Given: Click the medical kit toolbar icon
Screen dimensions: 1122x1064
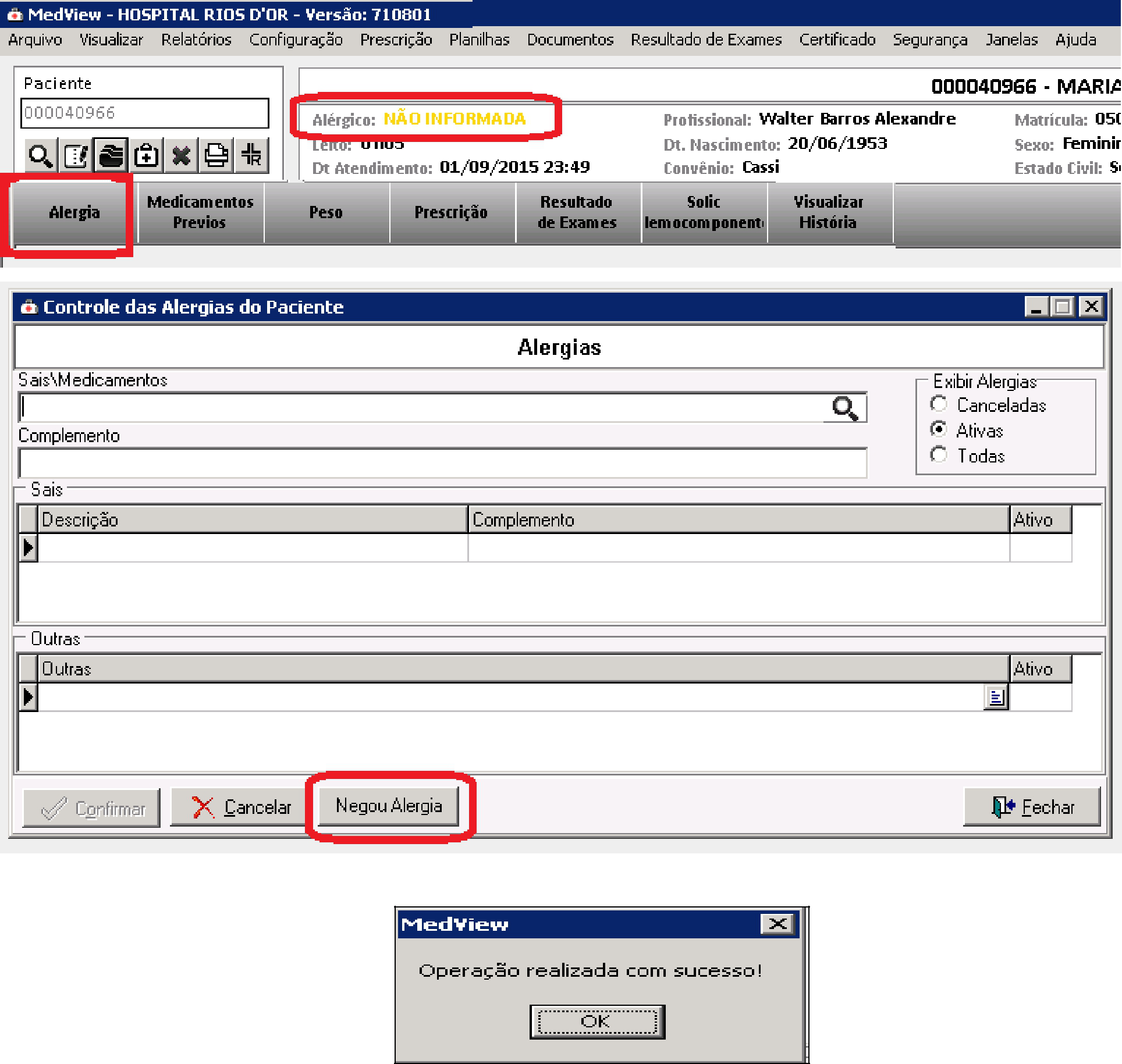Looking at the screenshot, I should point(146,155).
